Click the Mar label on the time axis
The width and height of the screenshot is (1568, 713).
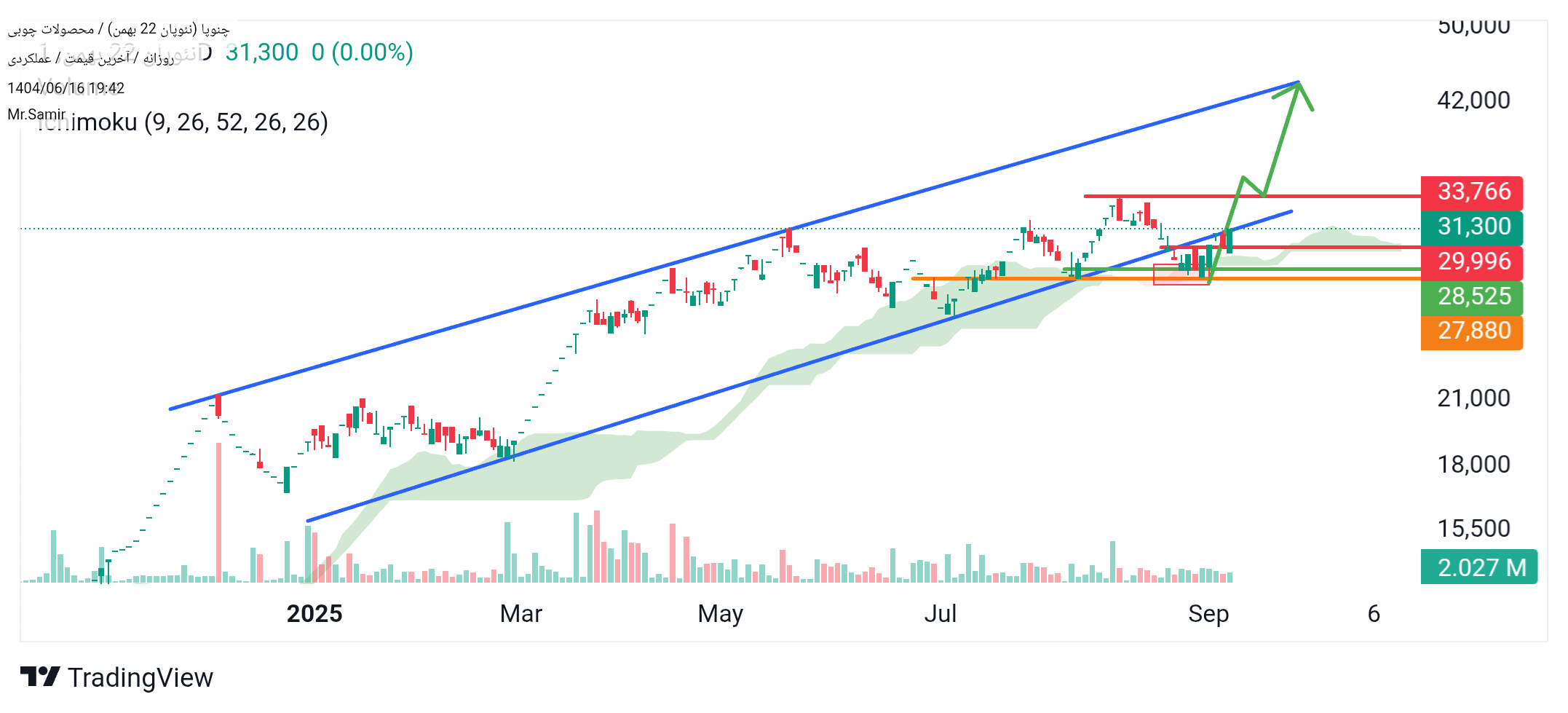coord(520,614)
